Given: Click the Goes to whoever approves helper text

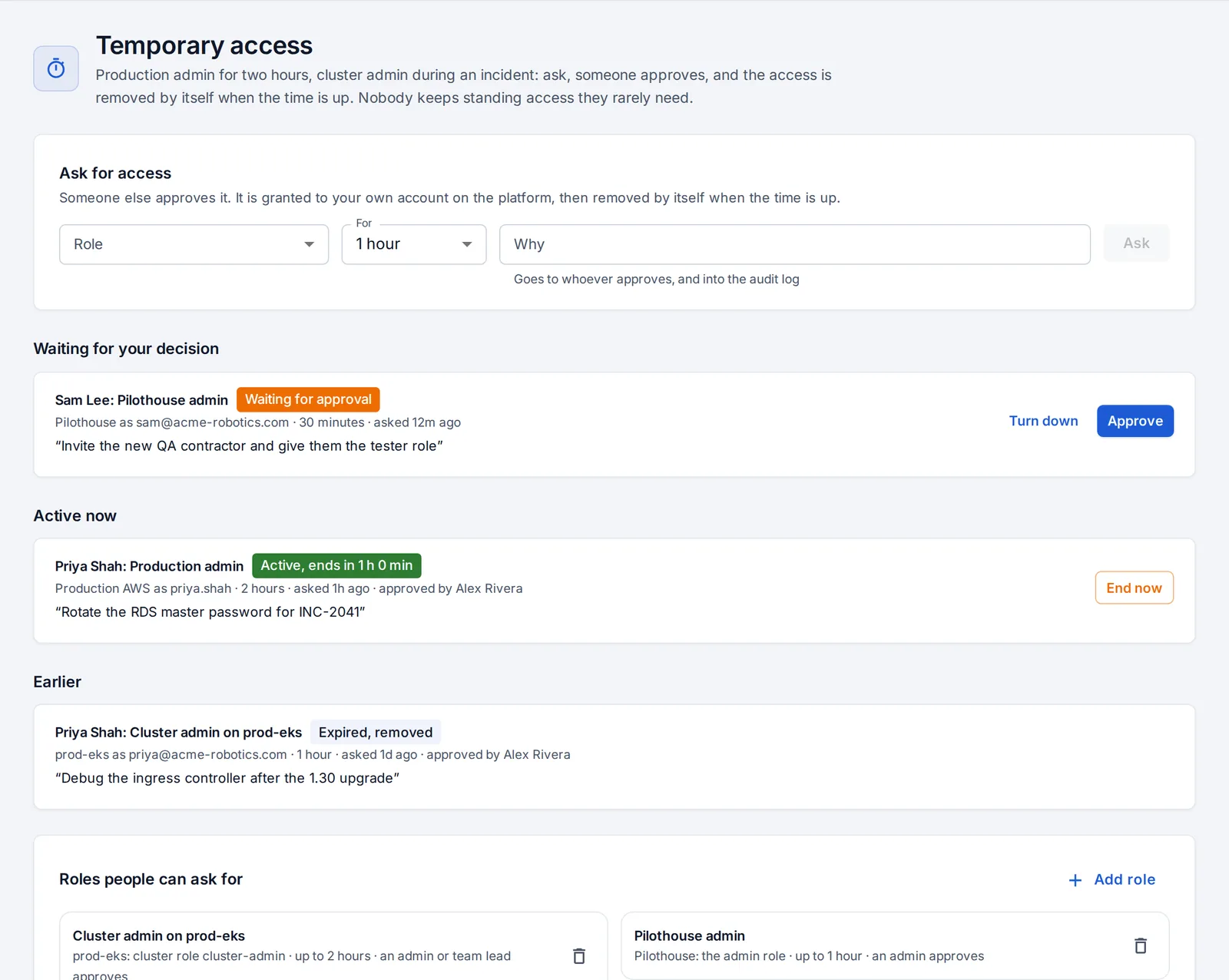Looking at the screenshot, I should click(x=657, y=279).
